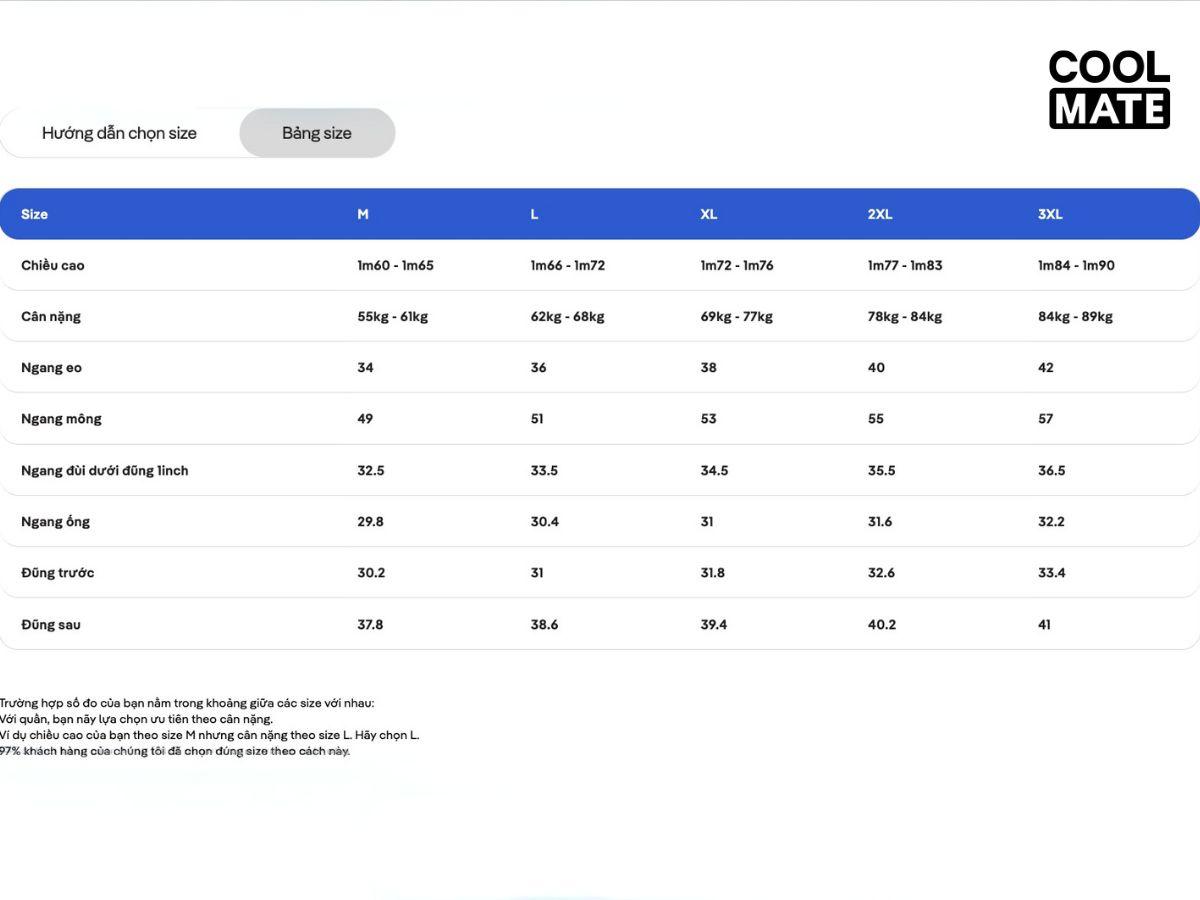Select the 'Cân nặng' row label
This screenshot has height=900, width=1200.
coord(51,316)
